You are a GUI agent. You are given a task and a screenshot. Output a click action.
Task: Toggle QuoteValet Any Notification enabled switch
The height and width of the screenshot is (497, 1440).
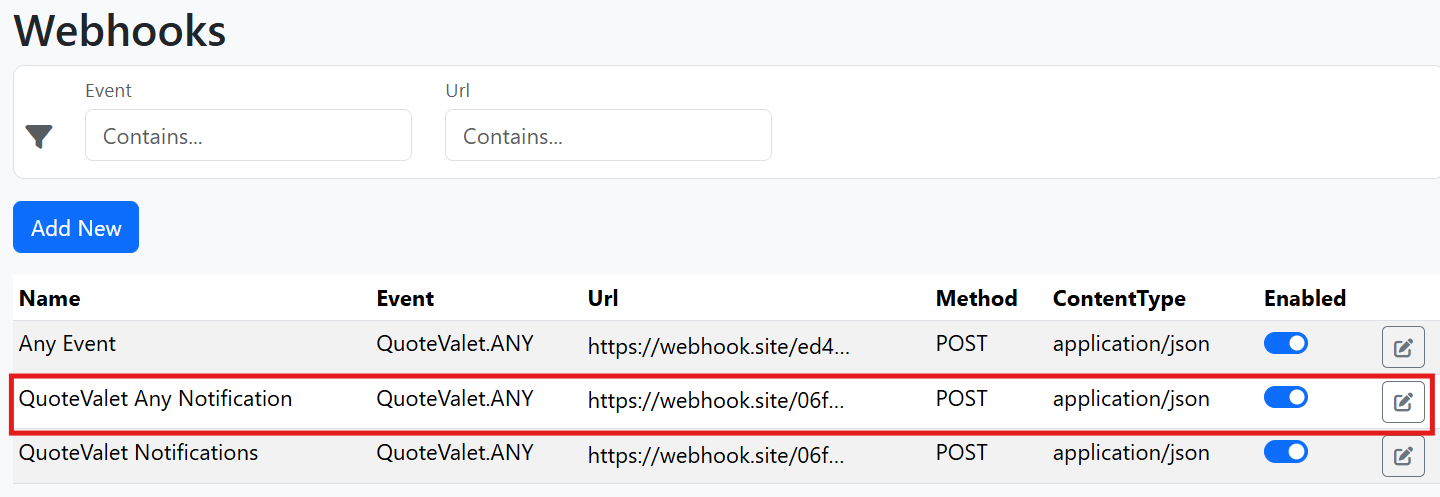click(1285, 398)
